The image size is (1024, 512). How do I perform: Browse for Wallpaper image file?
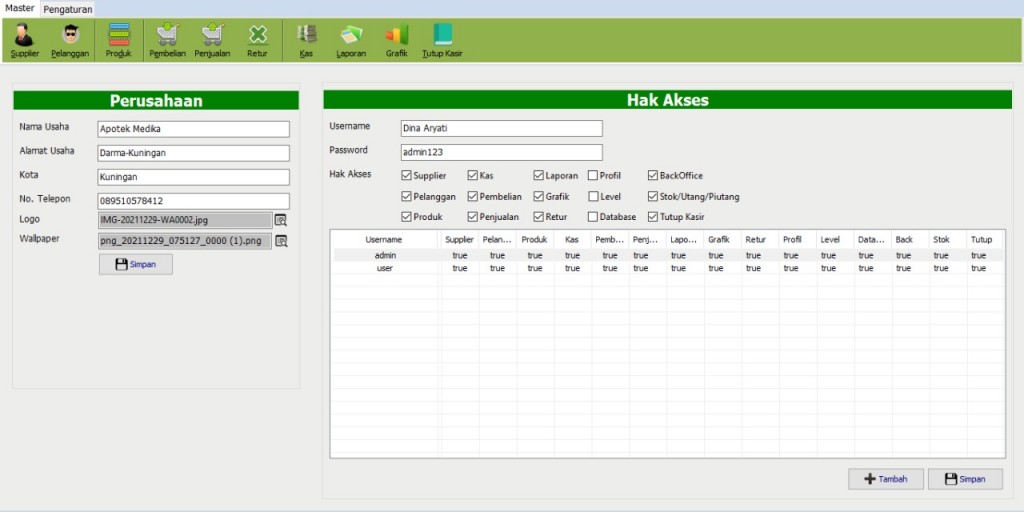[x=281, y=241]
